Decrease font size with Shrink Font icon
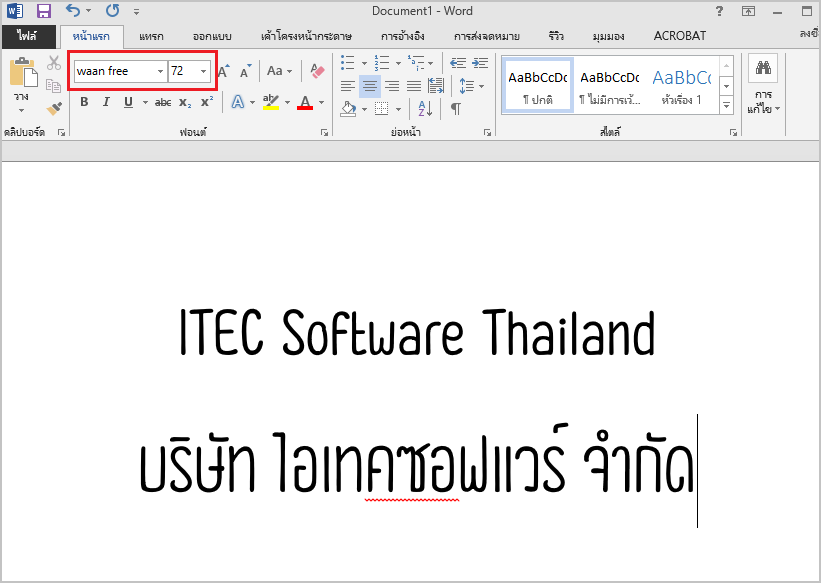Viewport: 821px width, 583px height. [x=246, y=71]
